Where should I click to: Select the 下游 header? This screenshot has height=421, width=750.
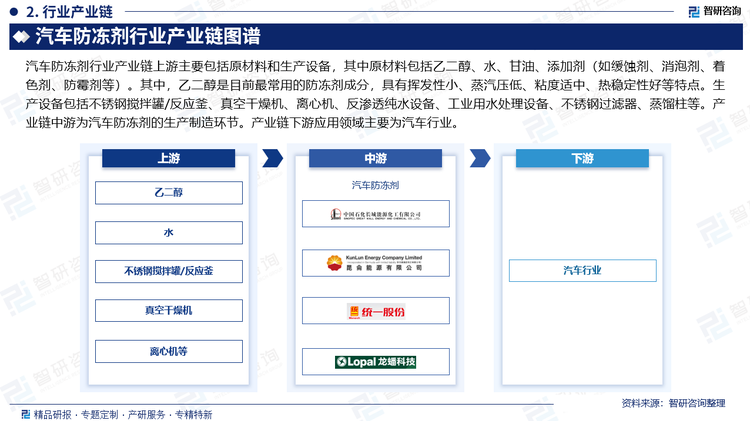(582, 158)
